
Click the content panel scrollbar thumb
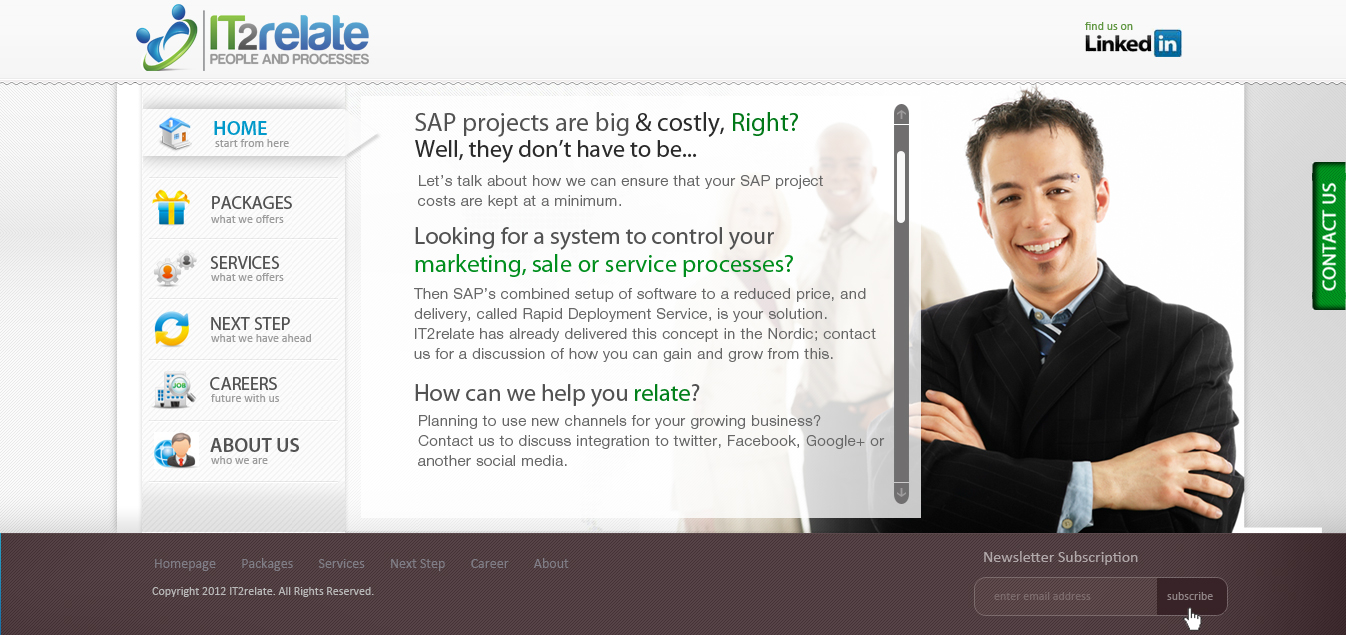(901, 186)
